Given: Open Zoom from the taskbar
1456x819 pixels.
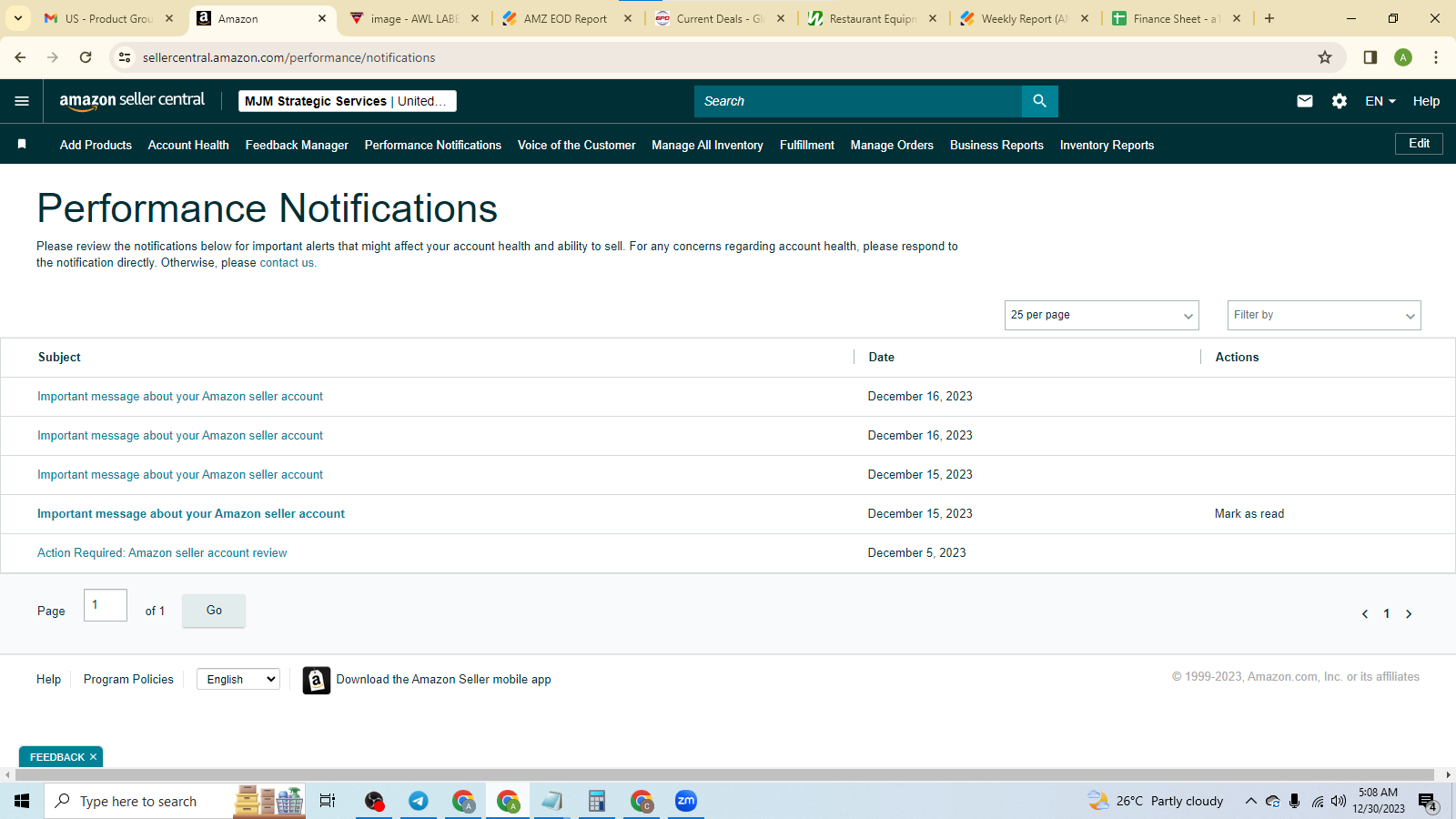Looking at the screenshot, I should click(x=686, y=801).
